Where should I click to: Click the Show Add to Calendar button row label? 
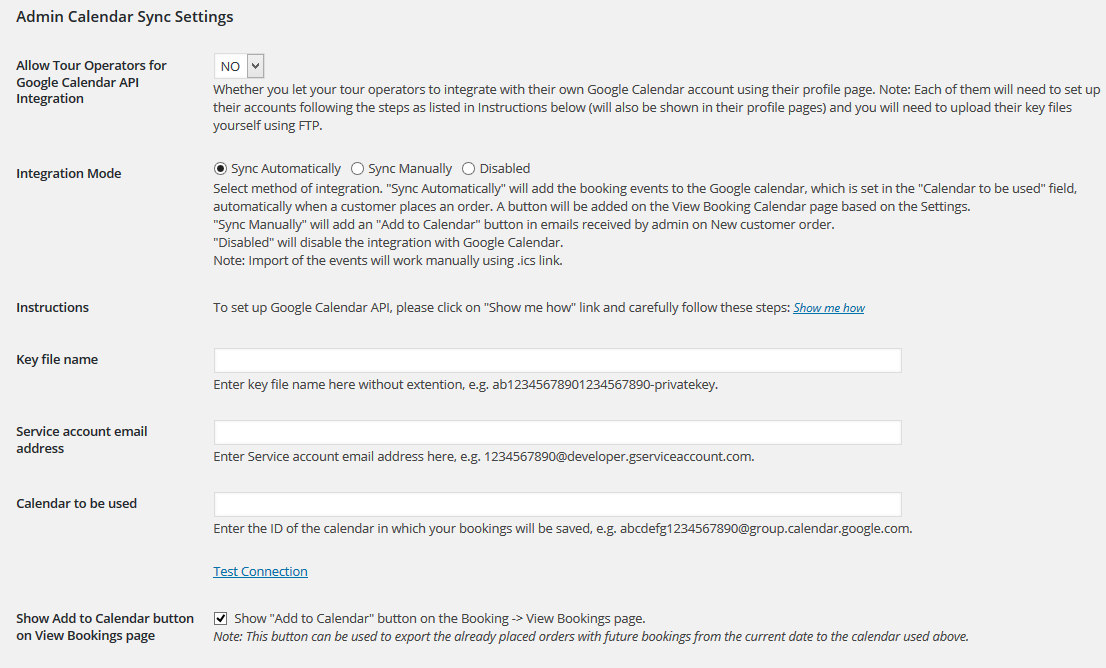[x=105, y=627]
